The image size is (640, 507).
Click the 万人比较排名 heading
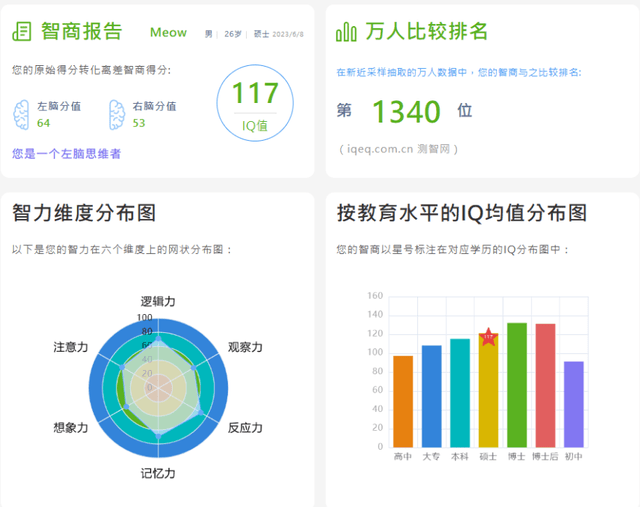tap(427, 31)
